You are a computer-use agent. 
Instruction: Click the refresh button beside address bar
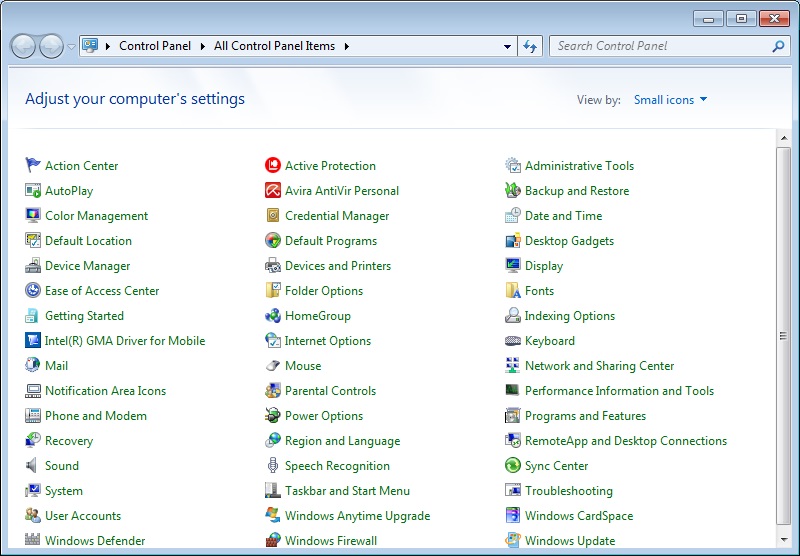pyautogui.click(x=530, y=46)
